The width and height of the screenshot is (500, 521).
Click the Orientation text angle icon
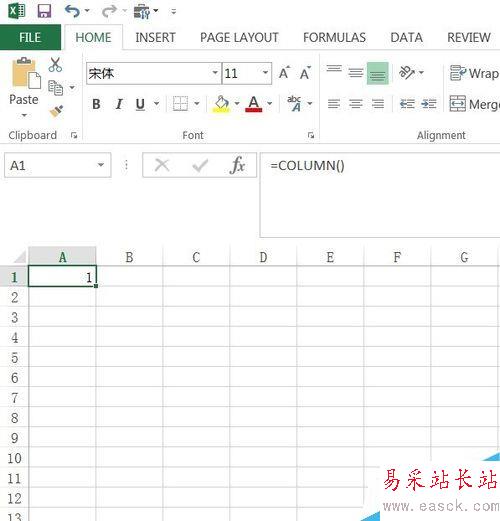click(x=407, y=72)
